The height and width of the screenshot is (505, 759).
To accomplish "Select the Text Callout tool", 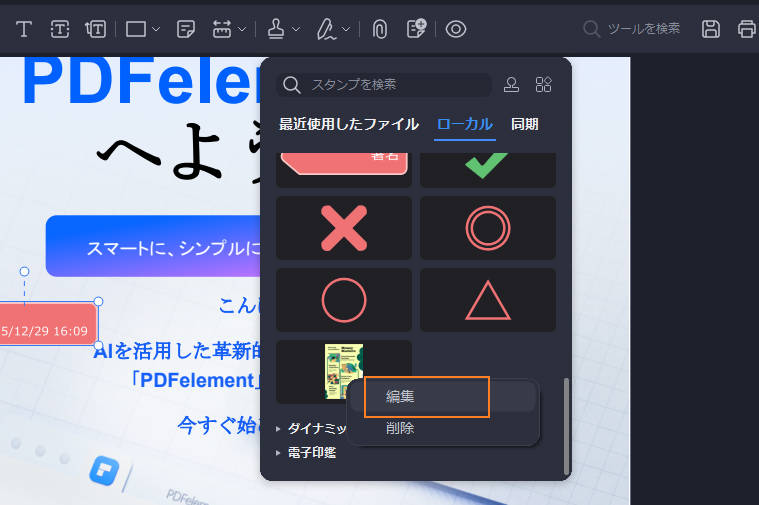I will [x=95, y=29].
